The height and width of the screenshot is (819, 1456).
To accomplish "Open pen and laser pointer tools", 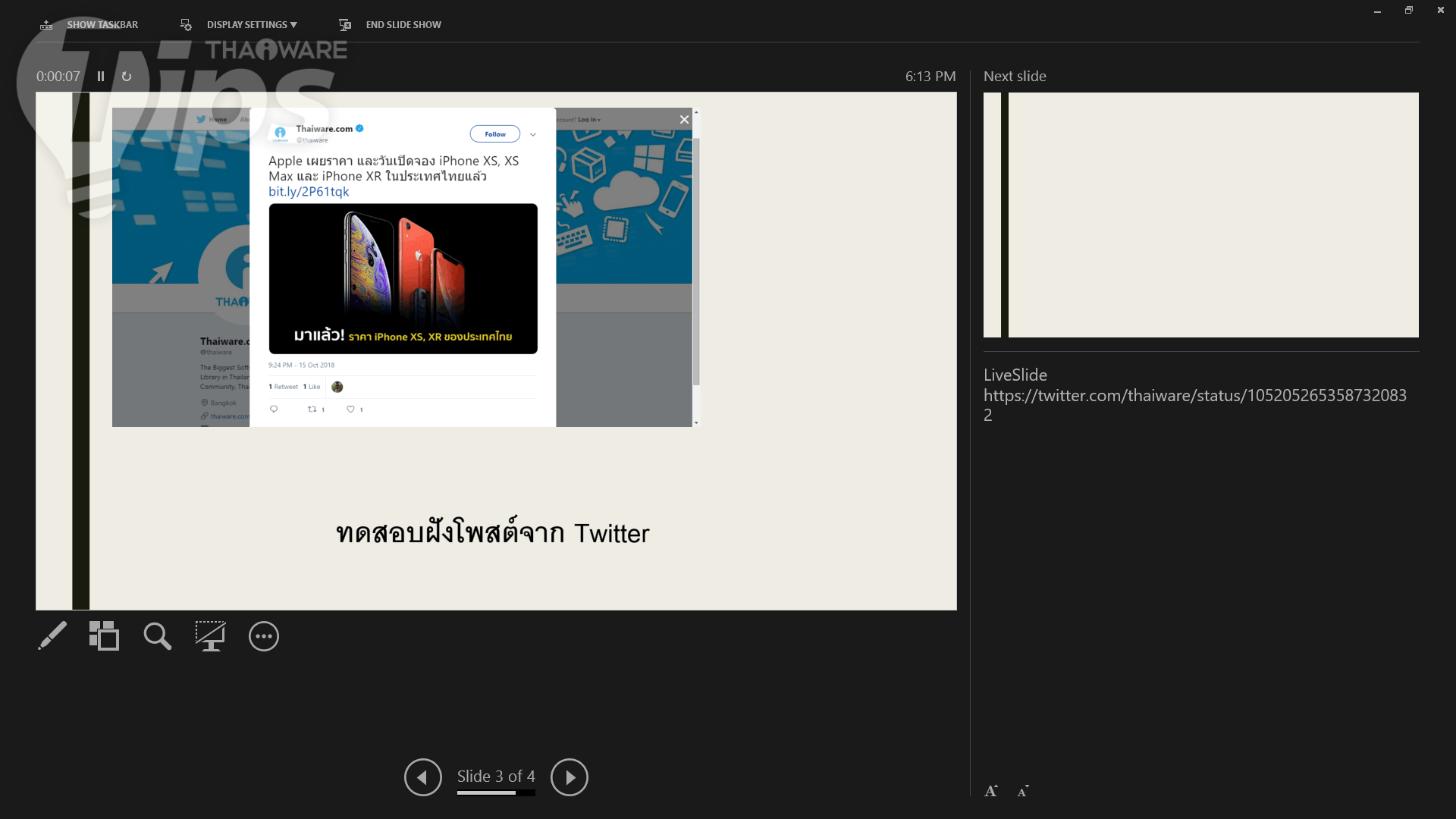I will (52, 636).
